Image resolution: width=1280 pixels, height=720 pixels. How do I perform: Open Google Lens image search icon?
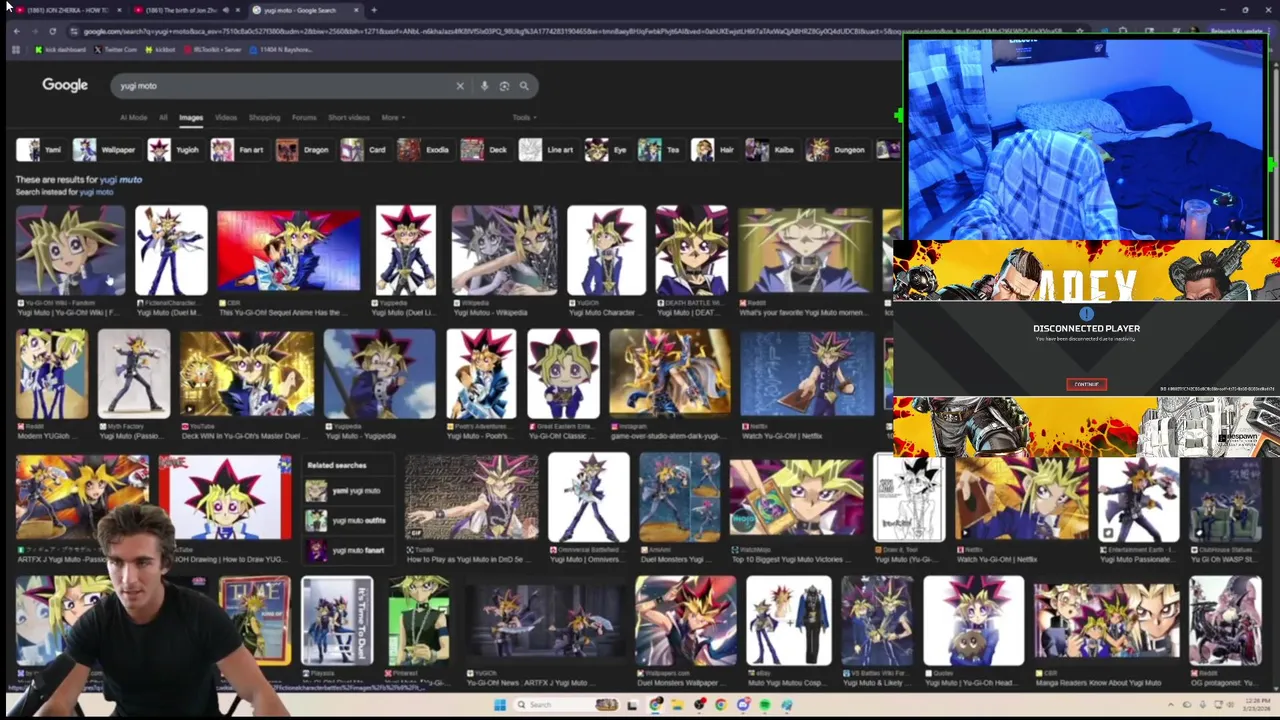tap(504, 86)
